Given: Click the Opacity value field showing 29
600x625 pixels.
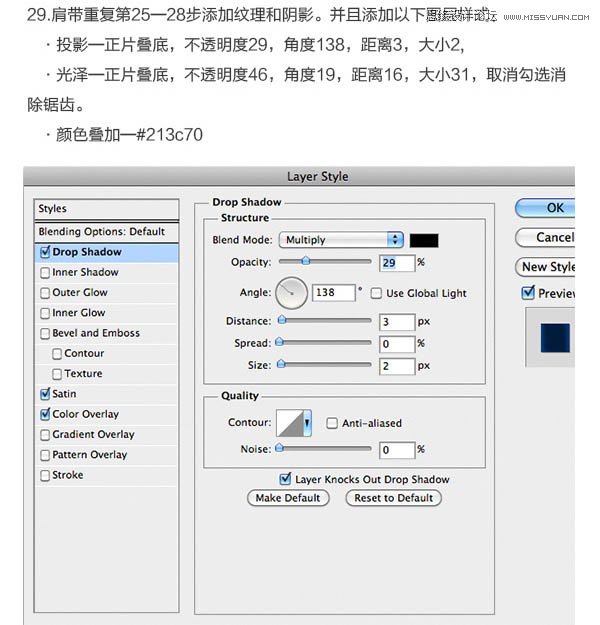Looking at the screenshot, I should coord(397,263).
